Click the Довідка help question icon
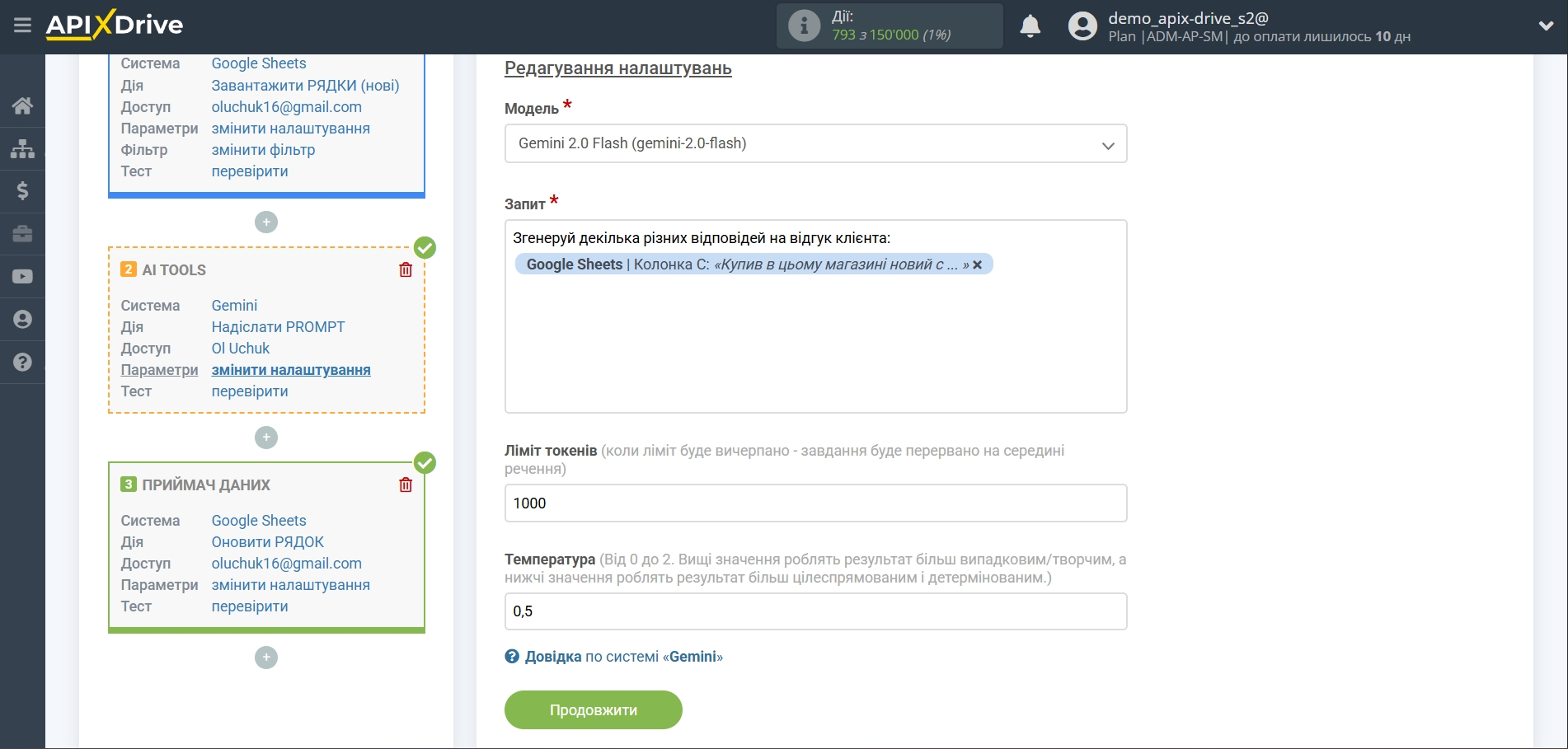This screenshot has height=749, width=1568. (x=512, y=657)
